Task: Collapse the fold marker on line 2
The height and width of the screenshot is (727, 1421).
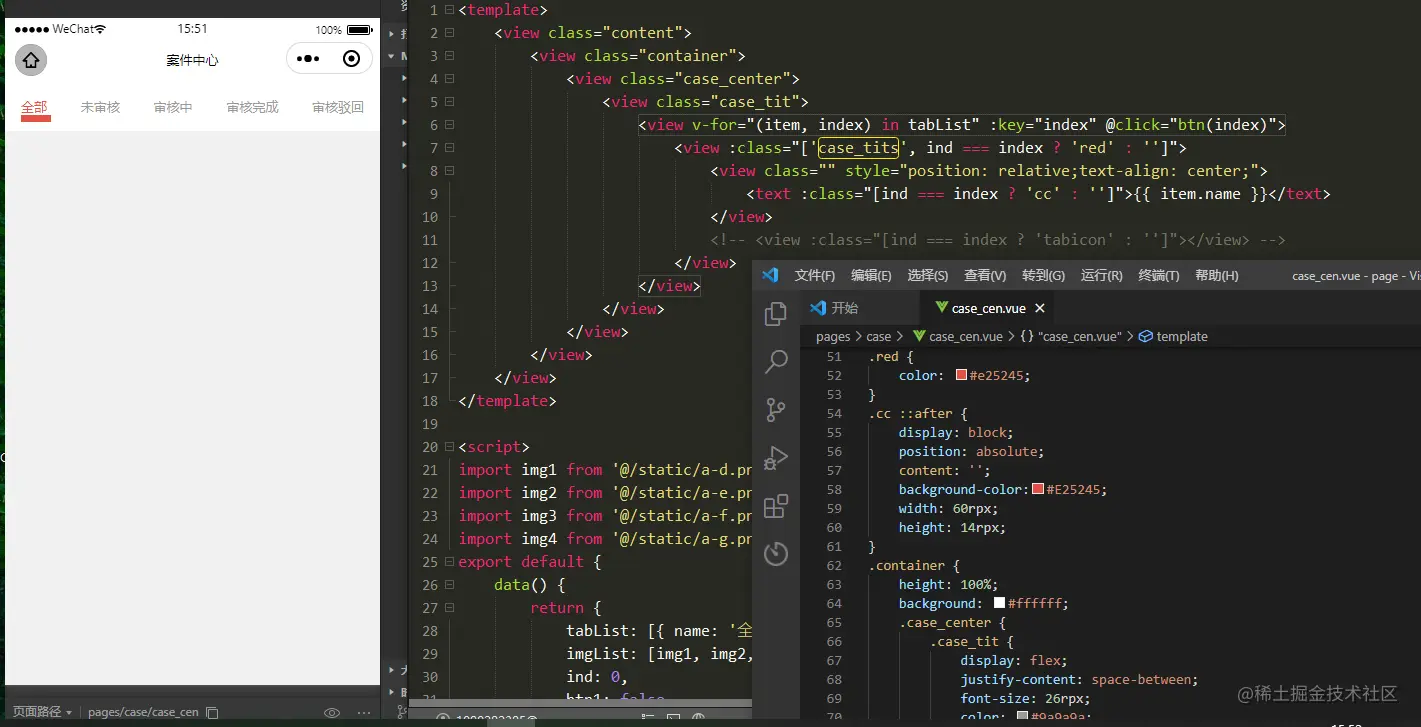Action: 450,33
